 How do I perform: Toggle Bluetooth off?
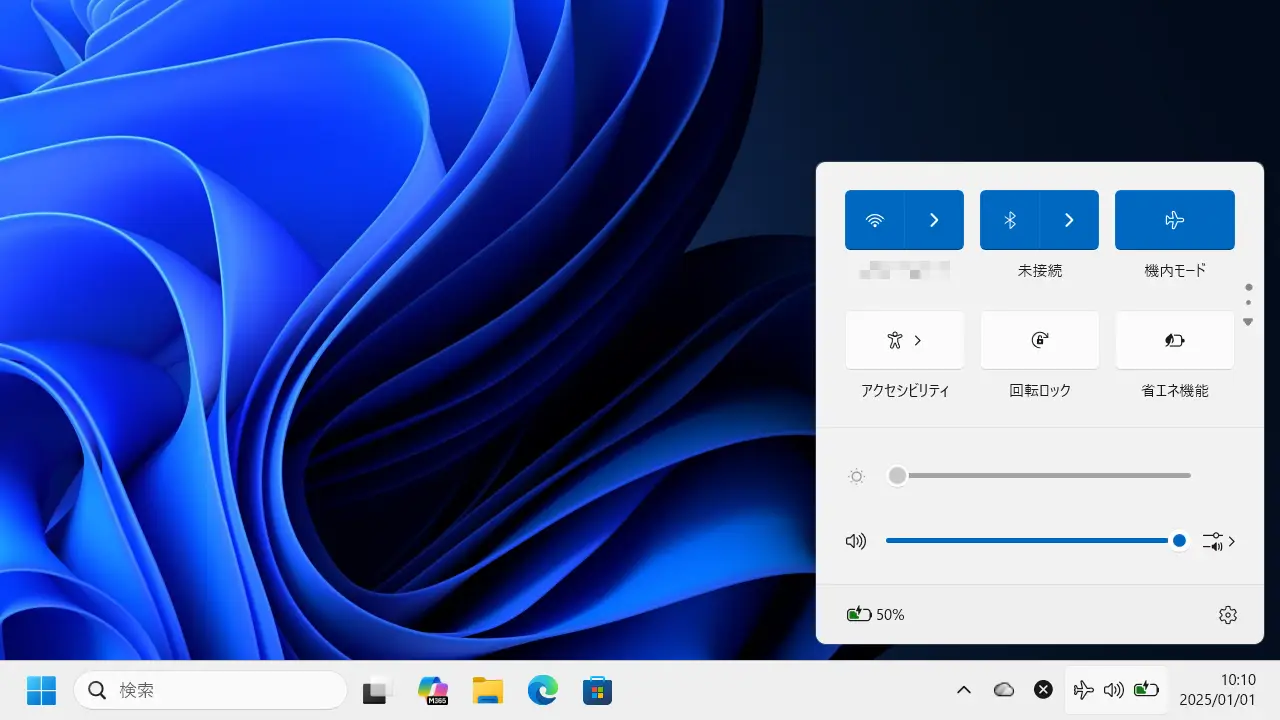click(x=1010, y=220)
